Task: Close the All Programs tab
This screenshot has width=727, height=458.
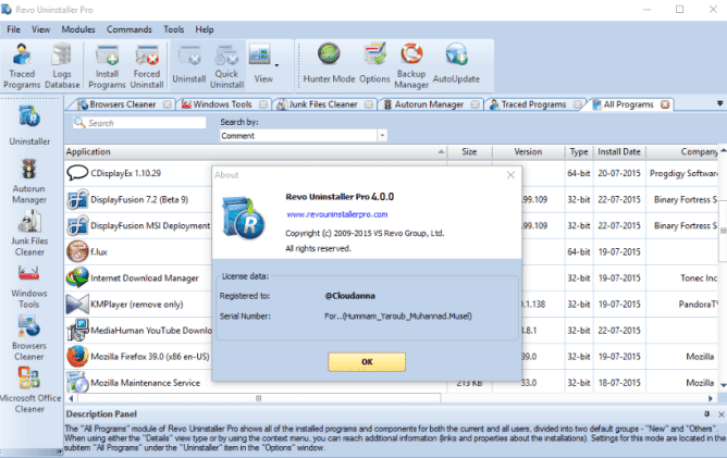Action: (x=665, y=104)
